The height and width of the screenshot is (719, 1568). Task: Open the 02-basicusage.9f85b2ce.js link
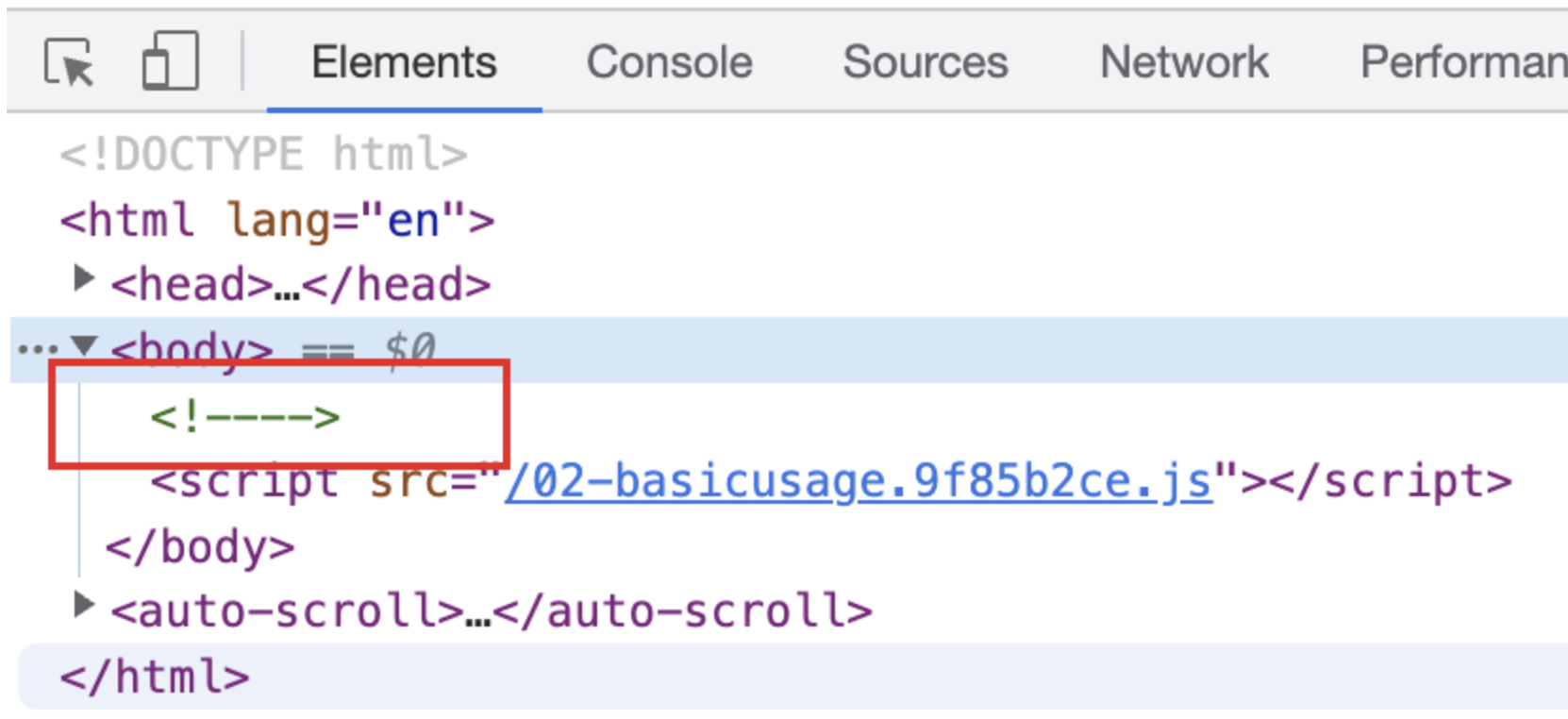click(858, 481)
